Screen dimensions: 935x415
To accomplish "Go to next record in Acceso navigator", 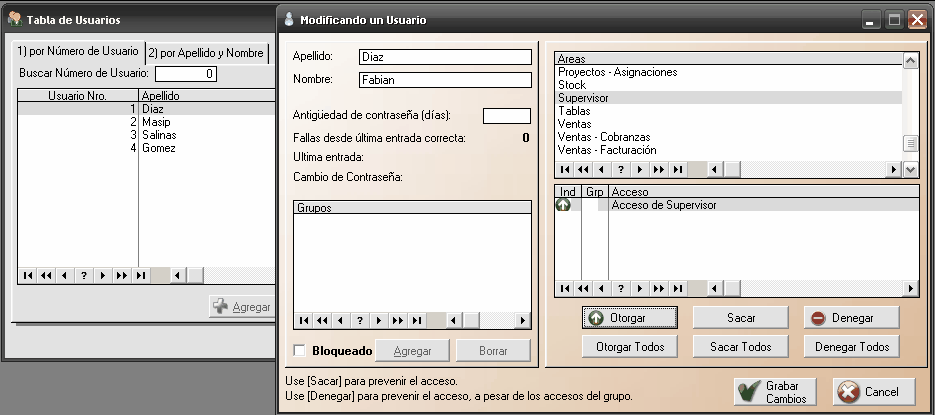I will click(640, 289).
